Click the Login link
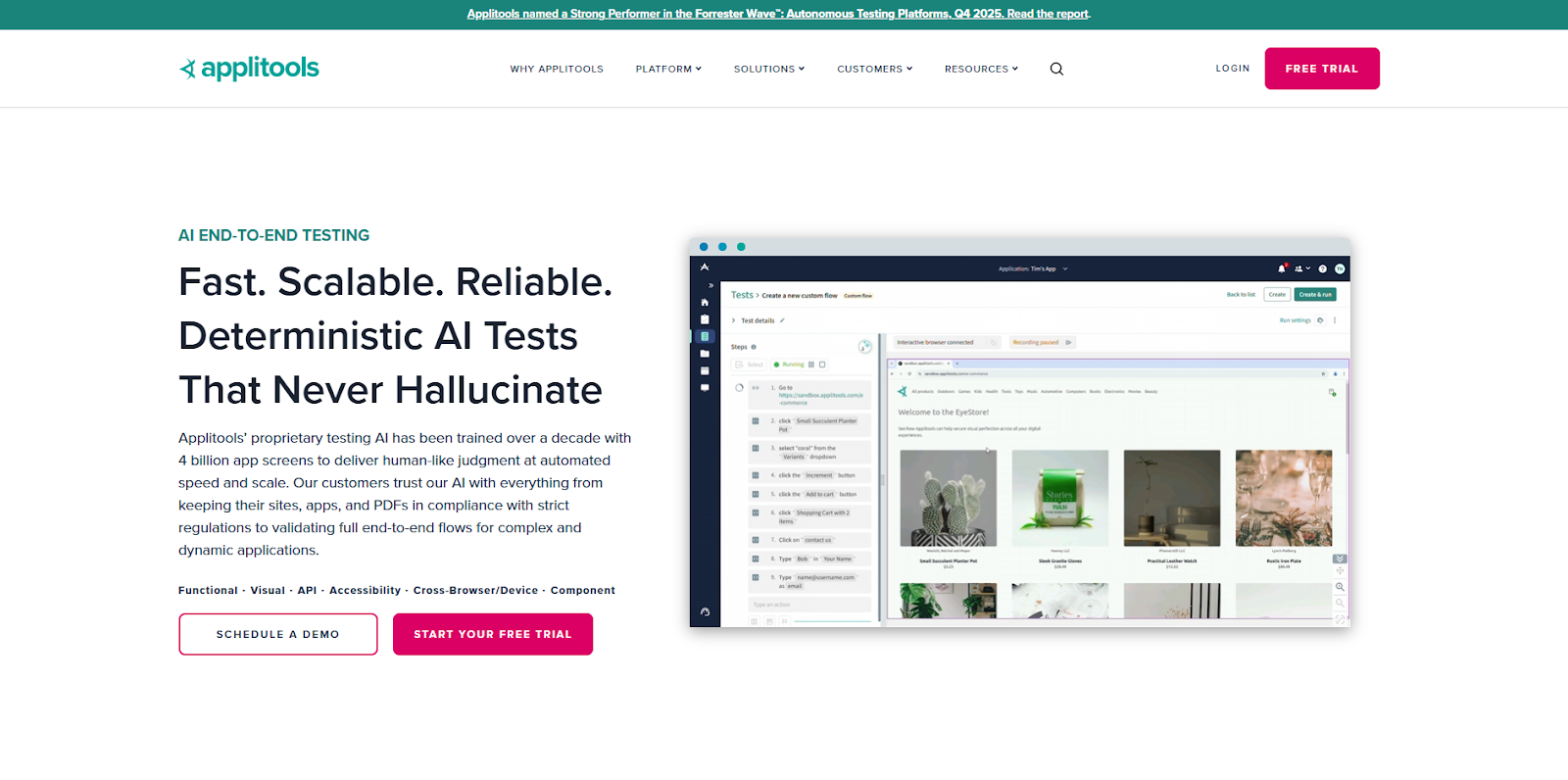The image size is (1568, 780). (x=1233, y=69)
